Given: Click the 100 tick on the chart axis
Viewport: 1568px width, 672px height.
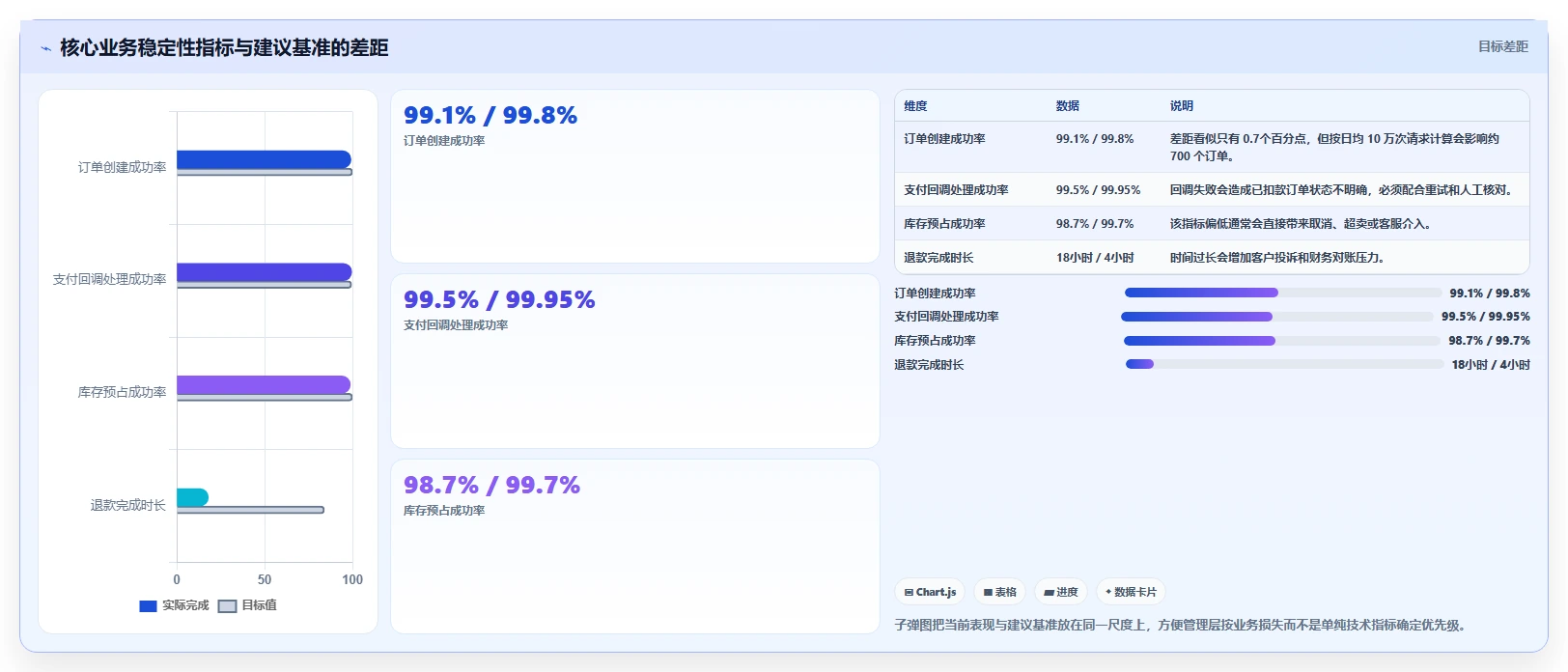Looking at the screenshot, I should pos(352,579).
